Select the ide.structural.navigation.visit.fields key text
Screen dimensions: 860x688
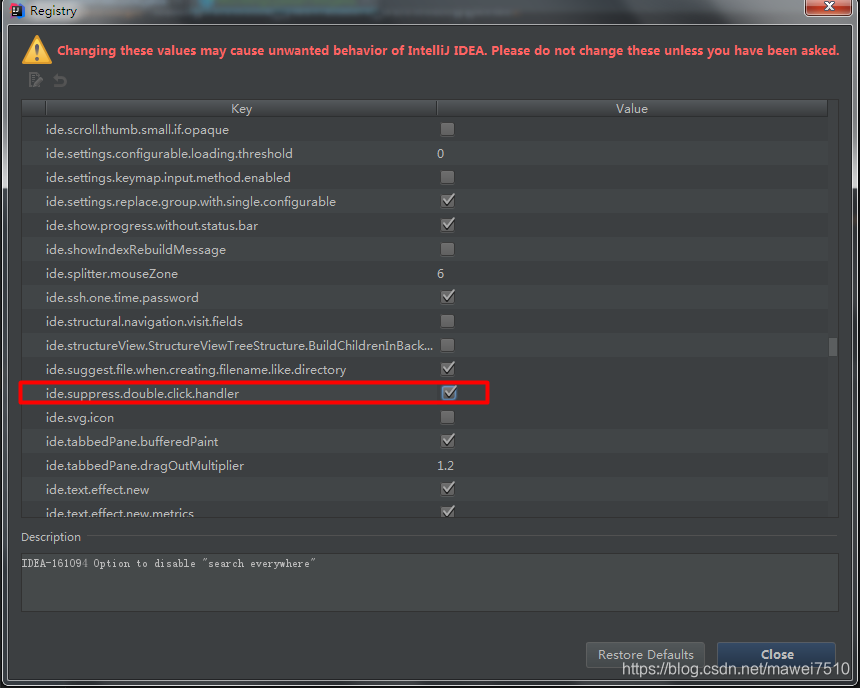pos(144,322)
